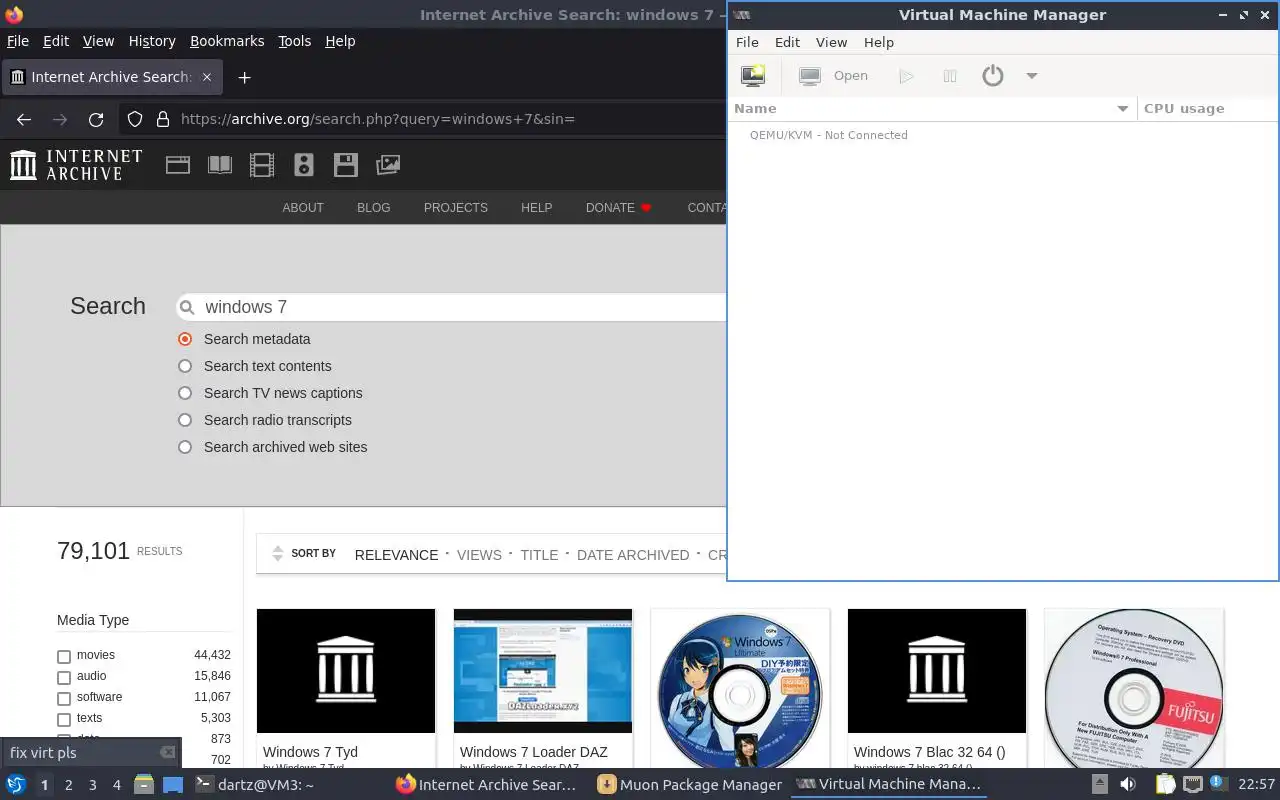The height and width of the screenshot is (800, 1280).
Task: Open the Lubuntu start menu icon
Action: click(x=16, y=785)
